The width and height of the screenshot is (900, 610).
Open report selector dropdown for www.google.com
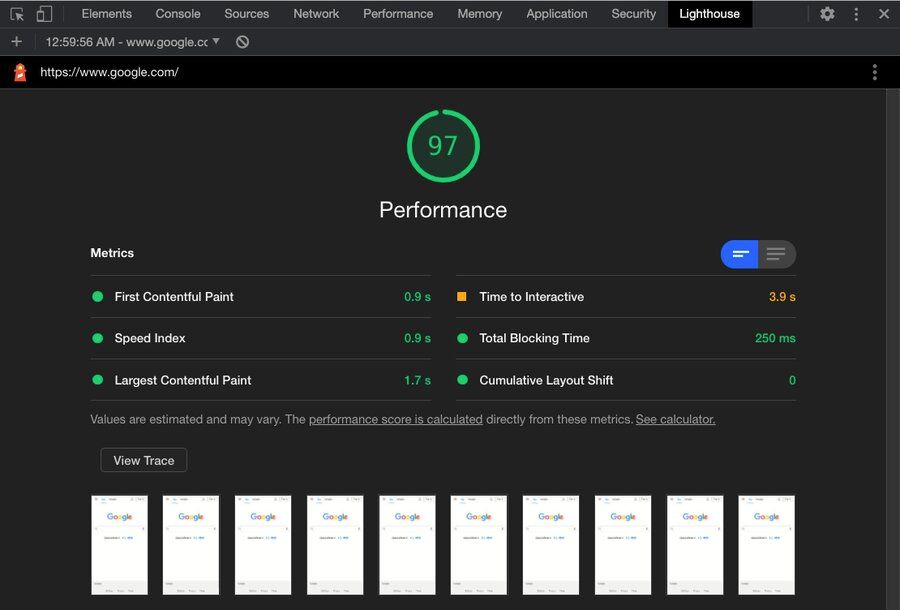(133, 41)
